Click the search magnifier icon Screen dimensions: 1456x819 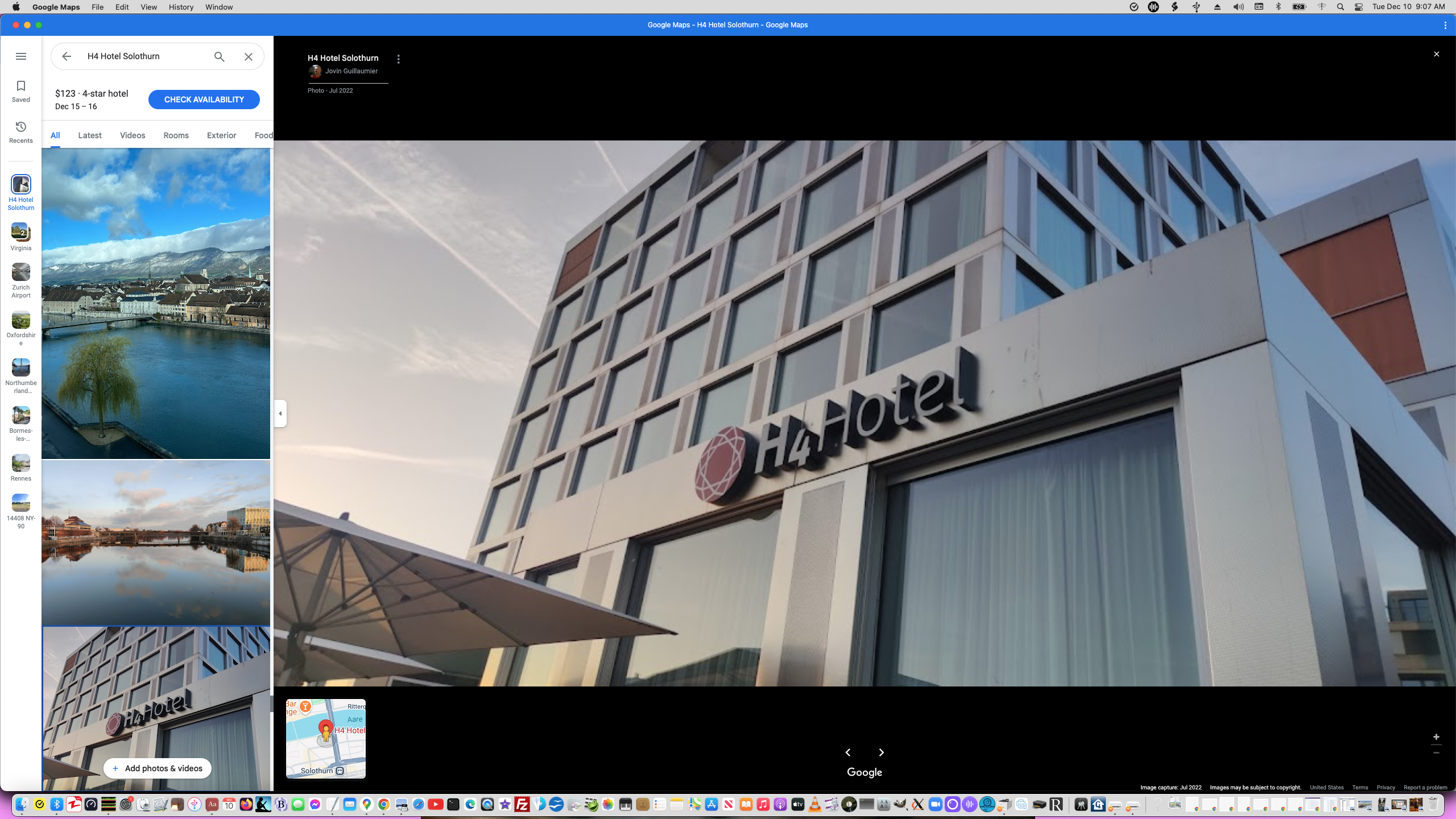220,56
